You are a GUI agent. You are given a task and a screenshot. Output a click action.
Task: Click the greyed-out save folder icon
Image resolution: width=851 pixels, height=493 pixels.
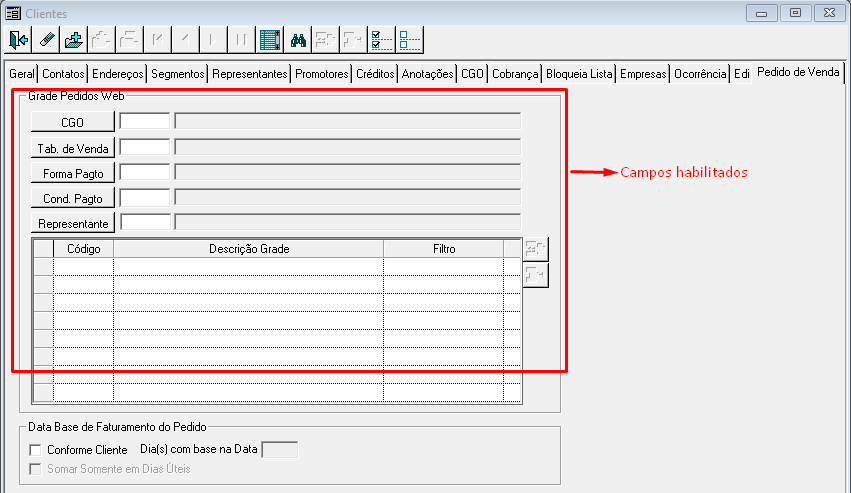click(101, 40)
